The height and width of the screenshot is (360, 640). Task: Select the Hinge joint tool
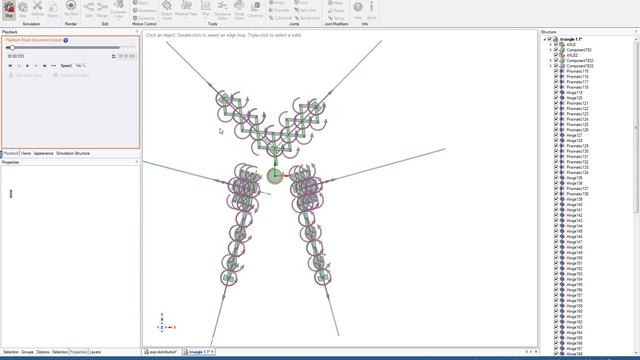pos(277,2)
